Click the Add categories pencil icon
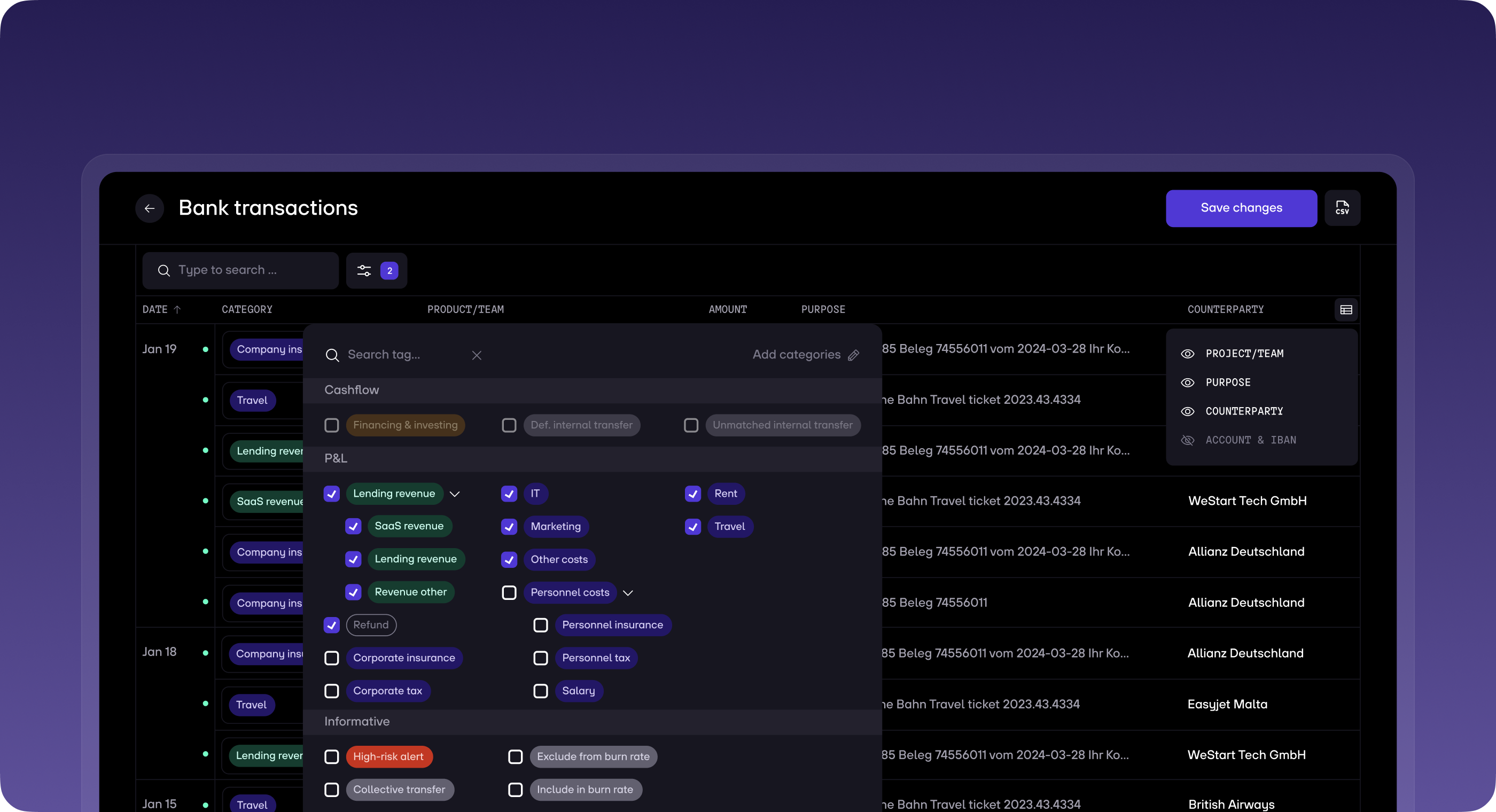 coord(853,355)
